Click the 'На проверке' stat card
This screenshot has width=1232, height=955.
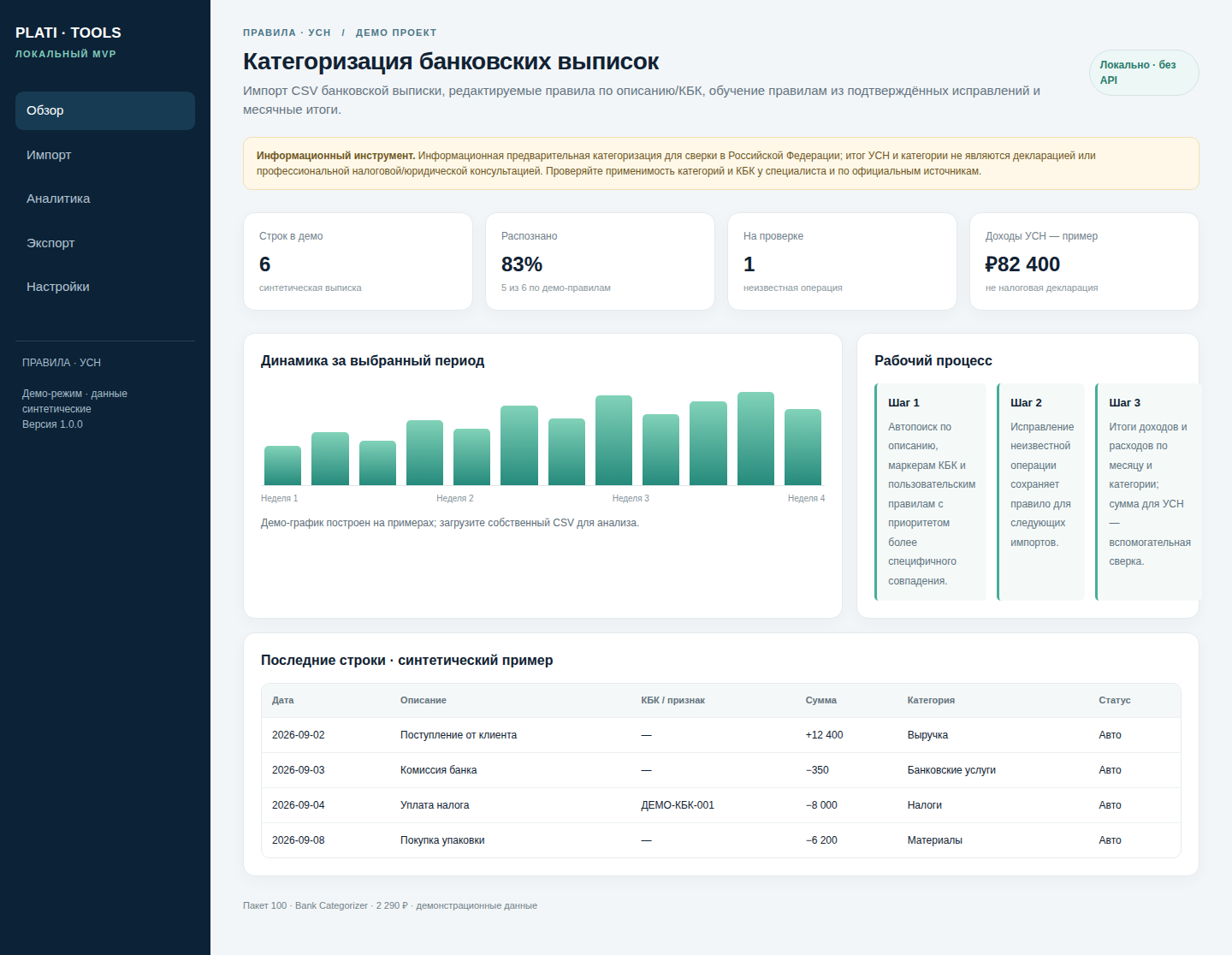point(842,262)
